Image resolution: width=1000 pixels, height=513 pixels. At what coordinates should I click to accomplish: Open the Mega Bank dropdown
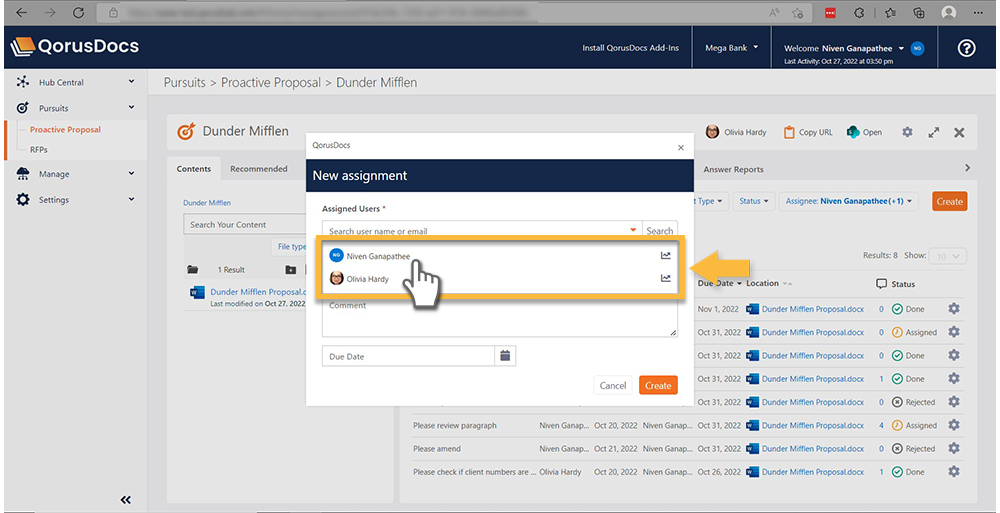(x=731, y=47)
